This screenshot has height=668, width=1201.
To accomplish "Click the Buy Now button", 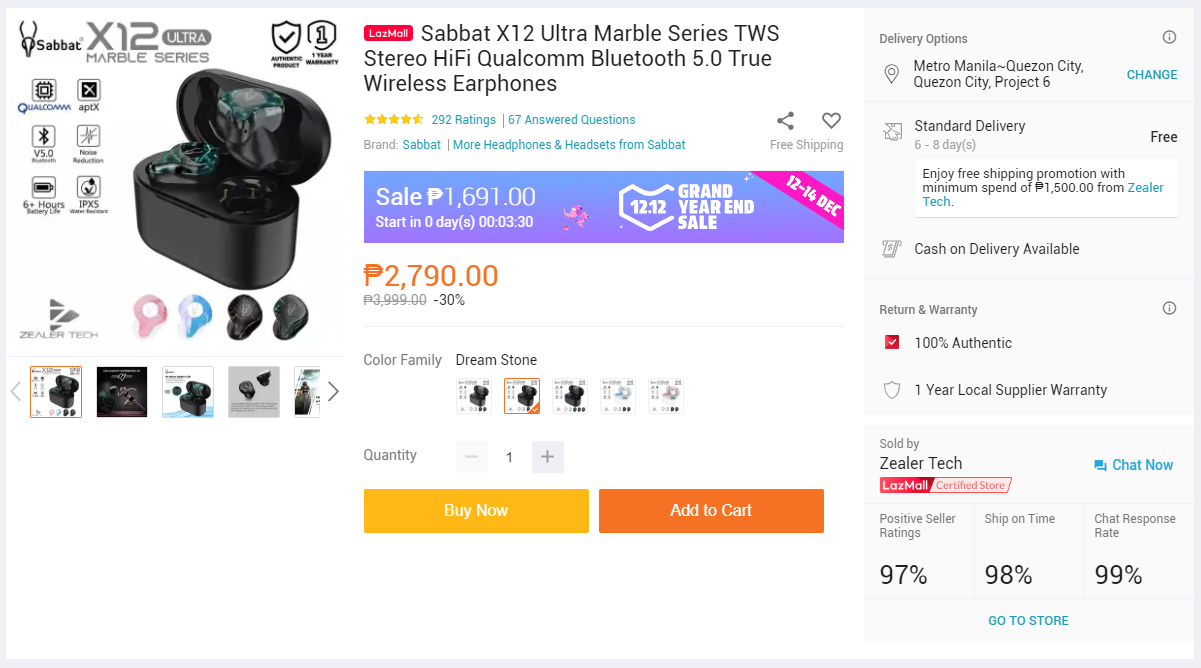I will [x=476, y=511].
